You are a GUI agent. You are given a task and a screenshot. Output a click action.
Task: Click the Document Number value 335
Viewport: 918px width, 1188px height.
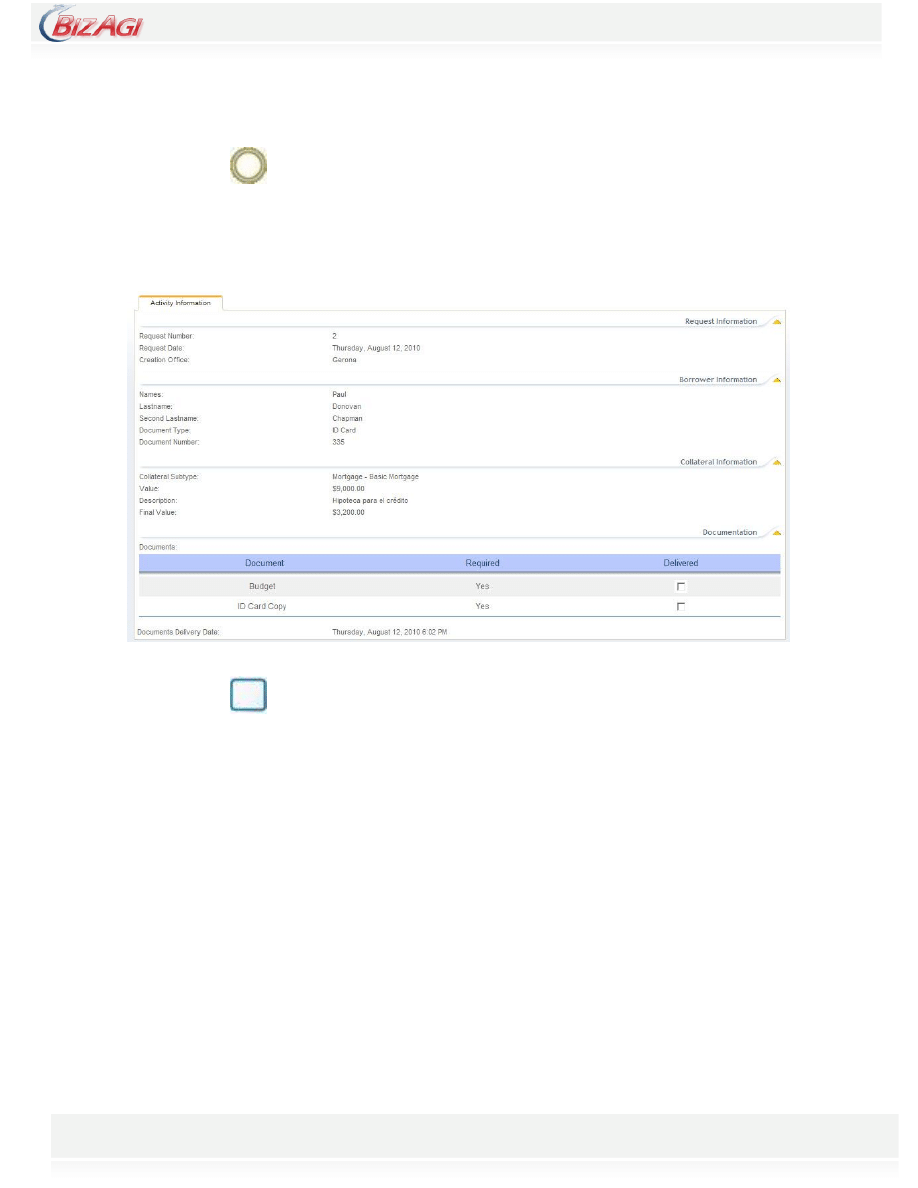coord(338,441)
